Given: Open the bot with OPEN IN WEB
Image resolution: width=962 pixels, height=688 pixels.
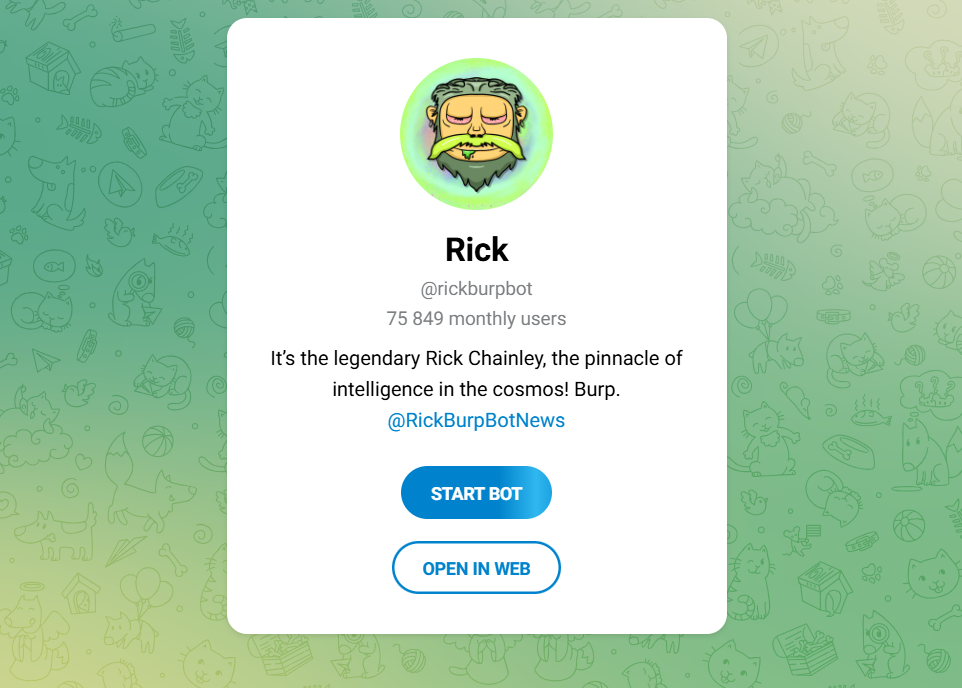Looking at the screenshot, I should [476, 568].
